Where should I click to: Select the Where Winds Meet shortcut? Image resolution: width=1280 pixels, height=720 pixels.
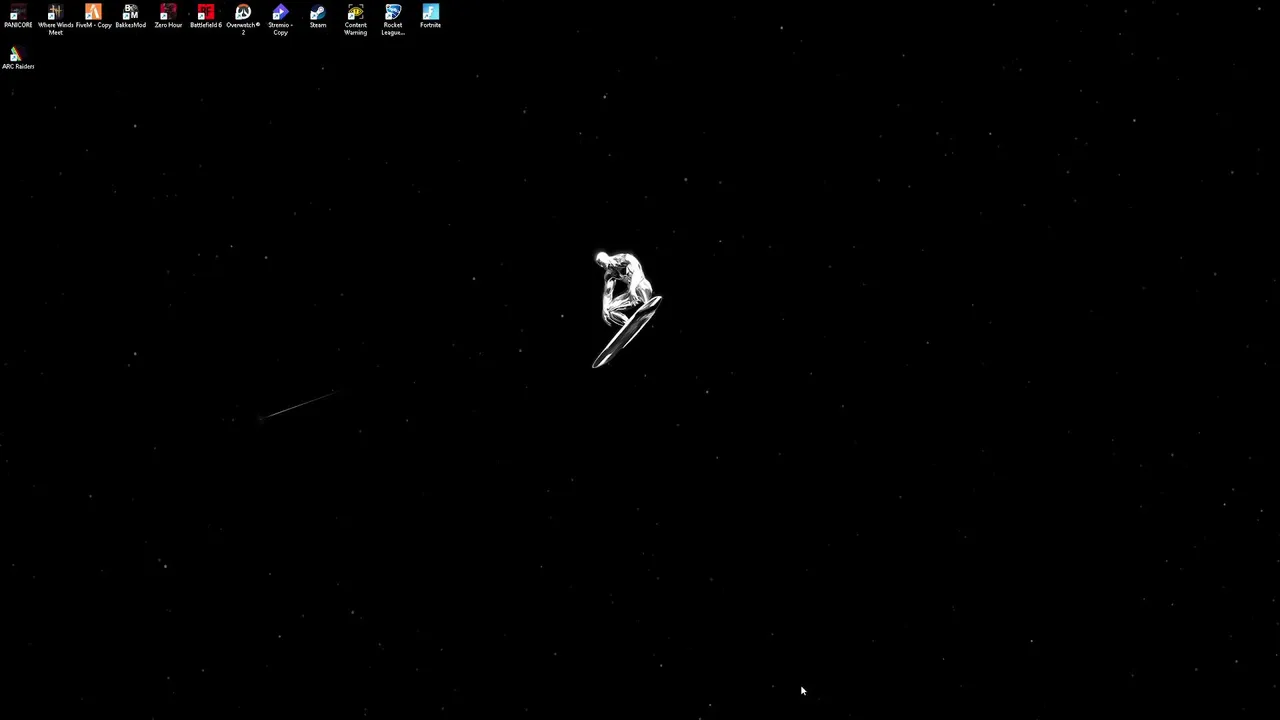56,20
